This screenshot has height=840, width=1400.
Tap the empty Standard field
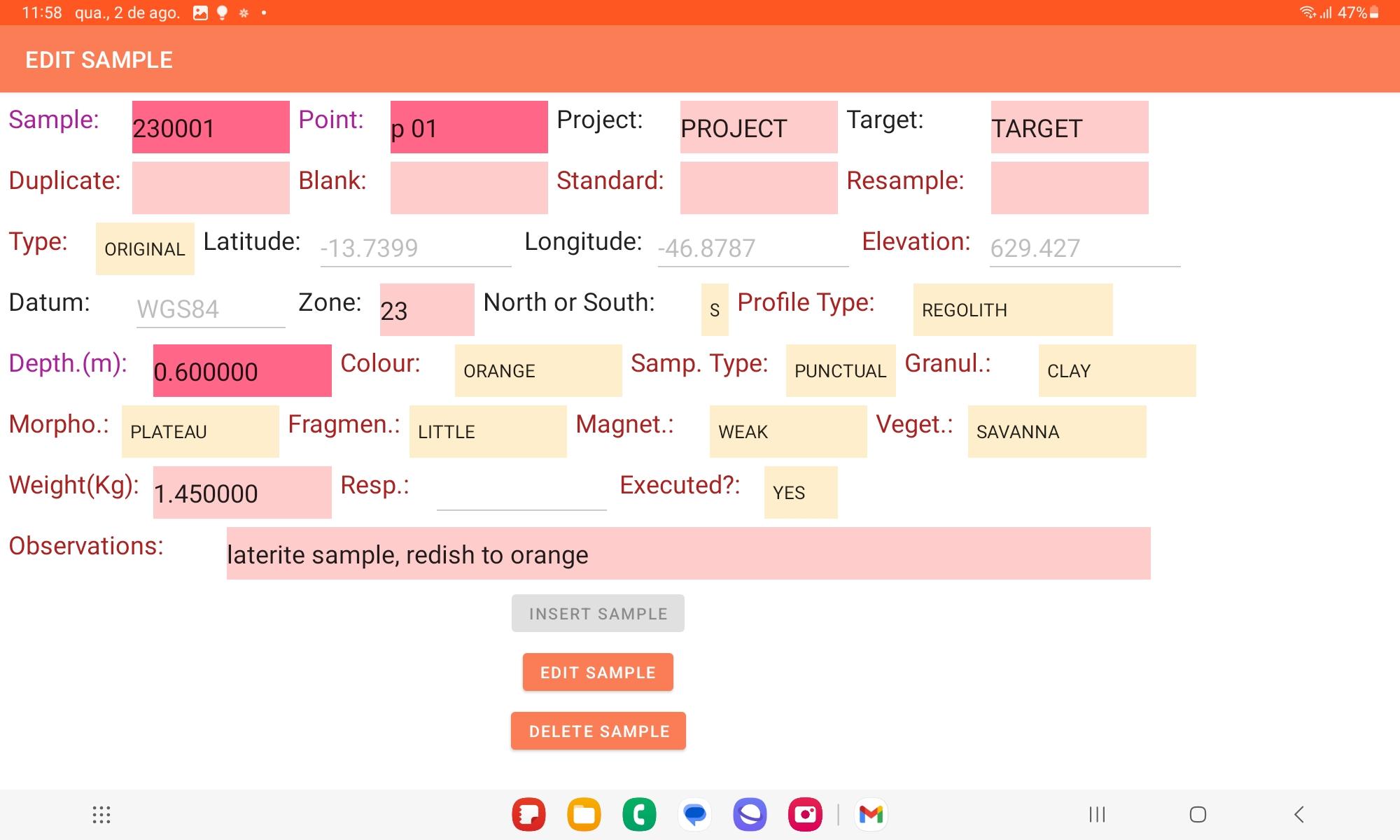pyautogui.click(x=759, y=188)
